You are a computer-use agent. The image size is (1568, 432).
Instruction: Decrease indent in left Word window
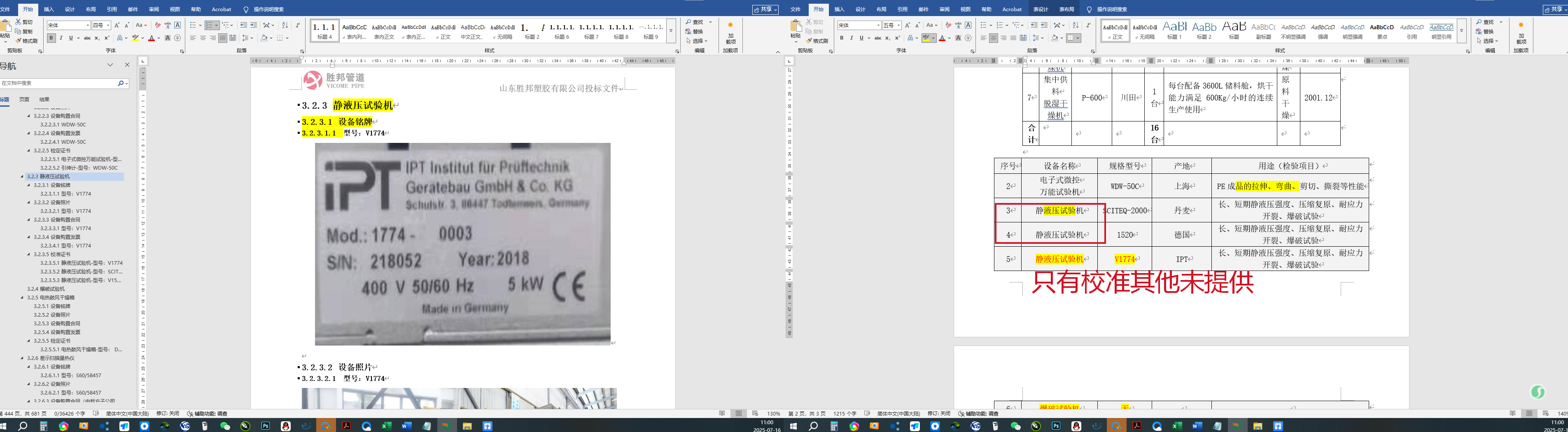pyautogui.click(x=243, y=26)
